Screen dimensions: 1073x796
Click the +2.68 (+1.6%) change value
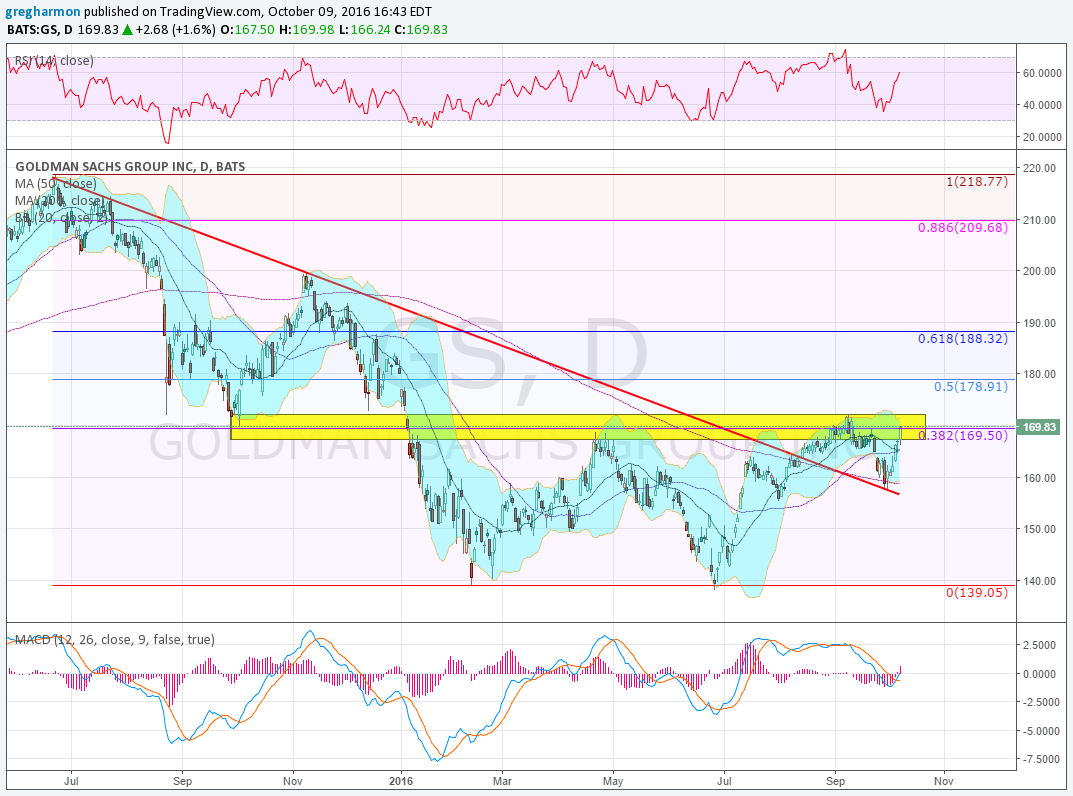[x=176, y=29]
